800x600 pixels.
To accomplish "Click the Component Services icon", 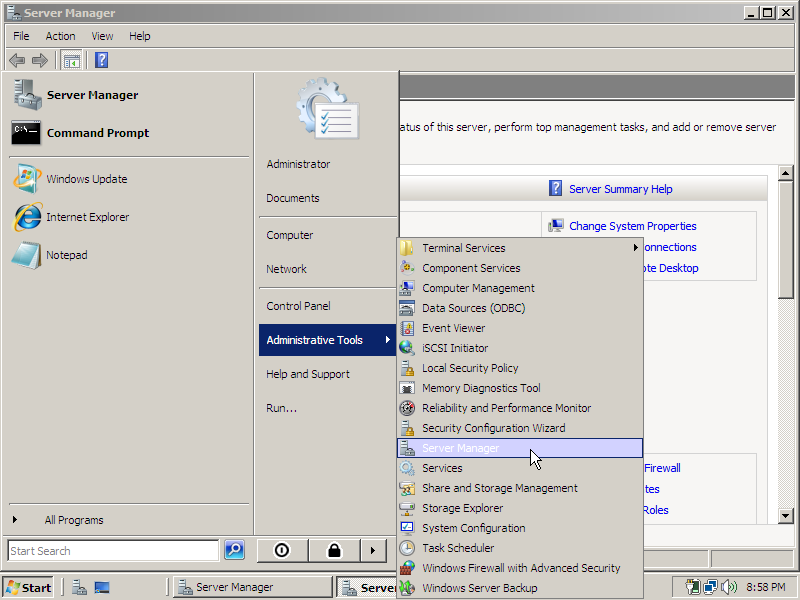I will (407, 268).
